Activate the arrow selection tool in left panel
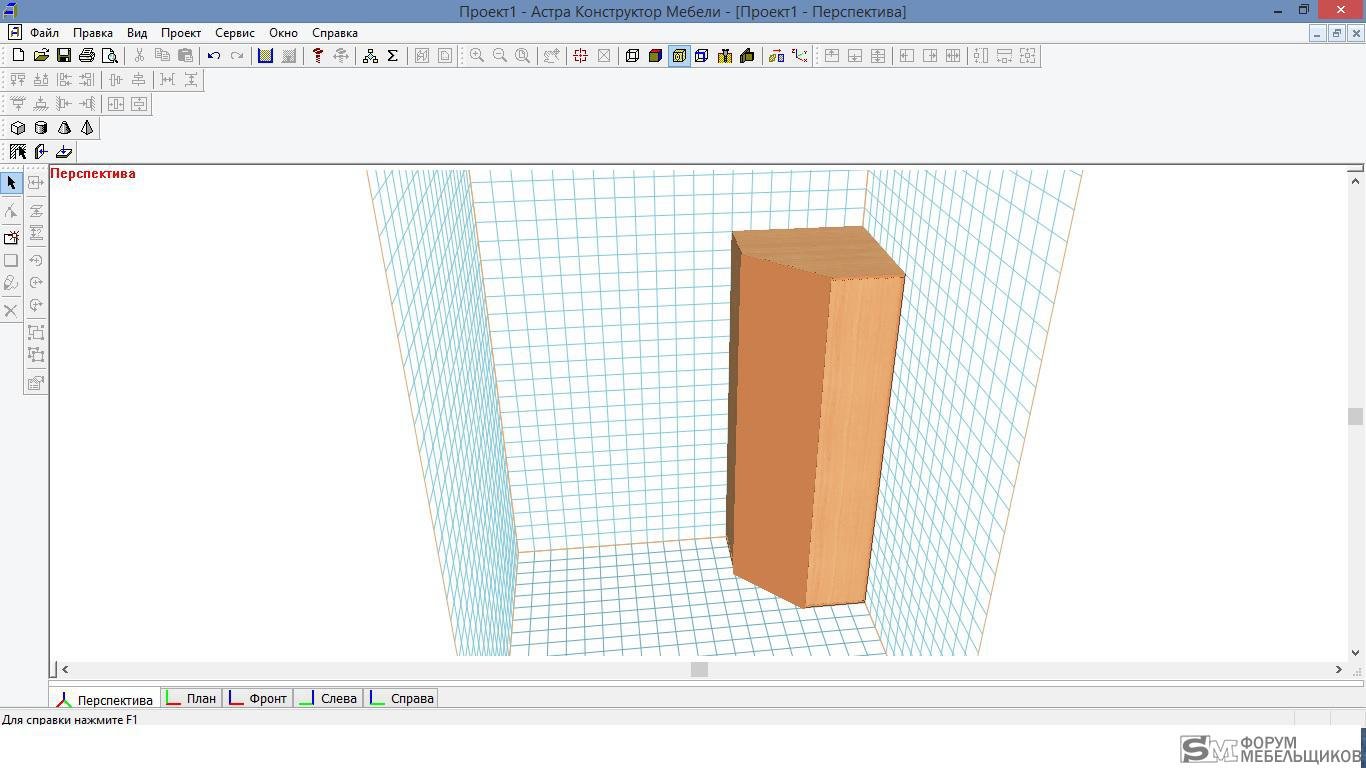Image resolution: width=1366 pixels, height=768 pixels. pos(11,183)
